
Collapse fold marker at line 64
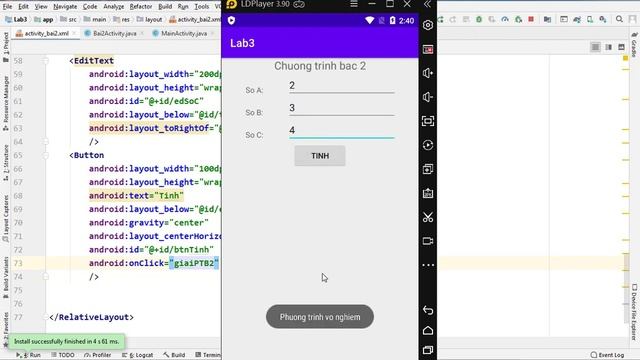click(46, 142)
